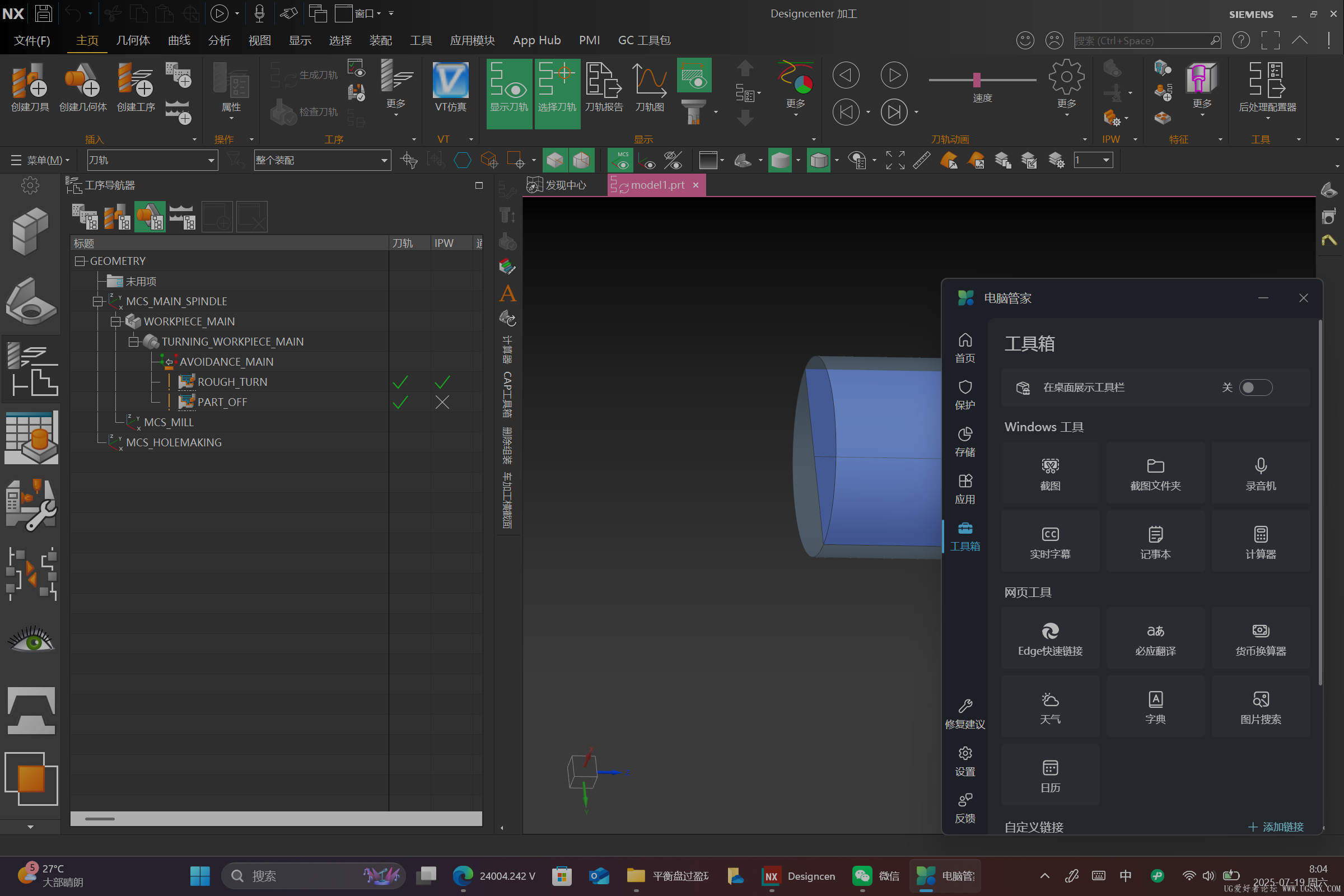Click the 截图 screenshot tool tile
1344x896 pixels.
pyautogui.click(x=1049, y=473)
